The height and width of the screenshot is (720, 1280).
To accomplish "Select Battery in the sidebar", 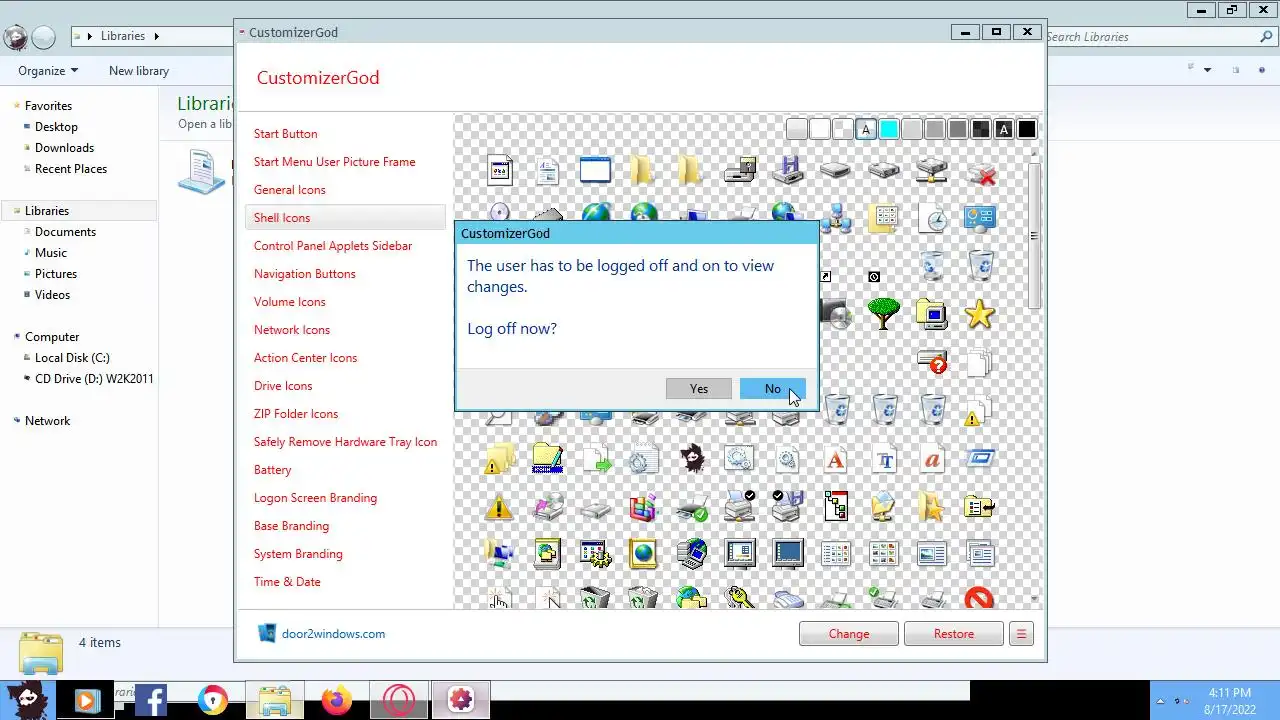I will [x=272, y=470].
